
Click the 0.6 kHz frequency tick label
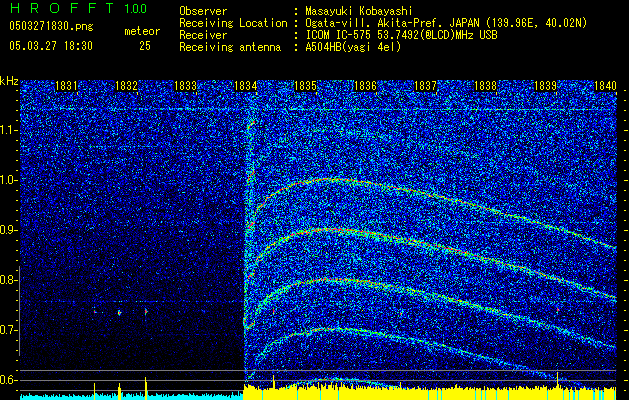8,380
